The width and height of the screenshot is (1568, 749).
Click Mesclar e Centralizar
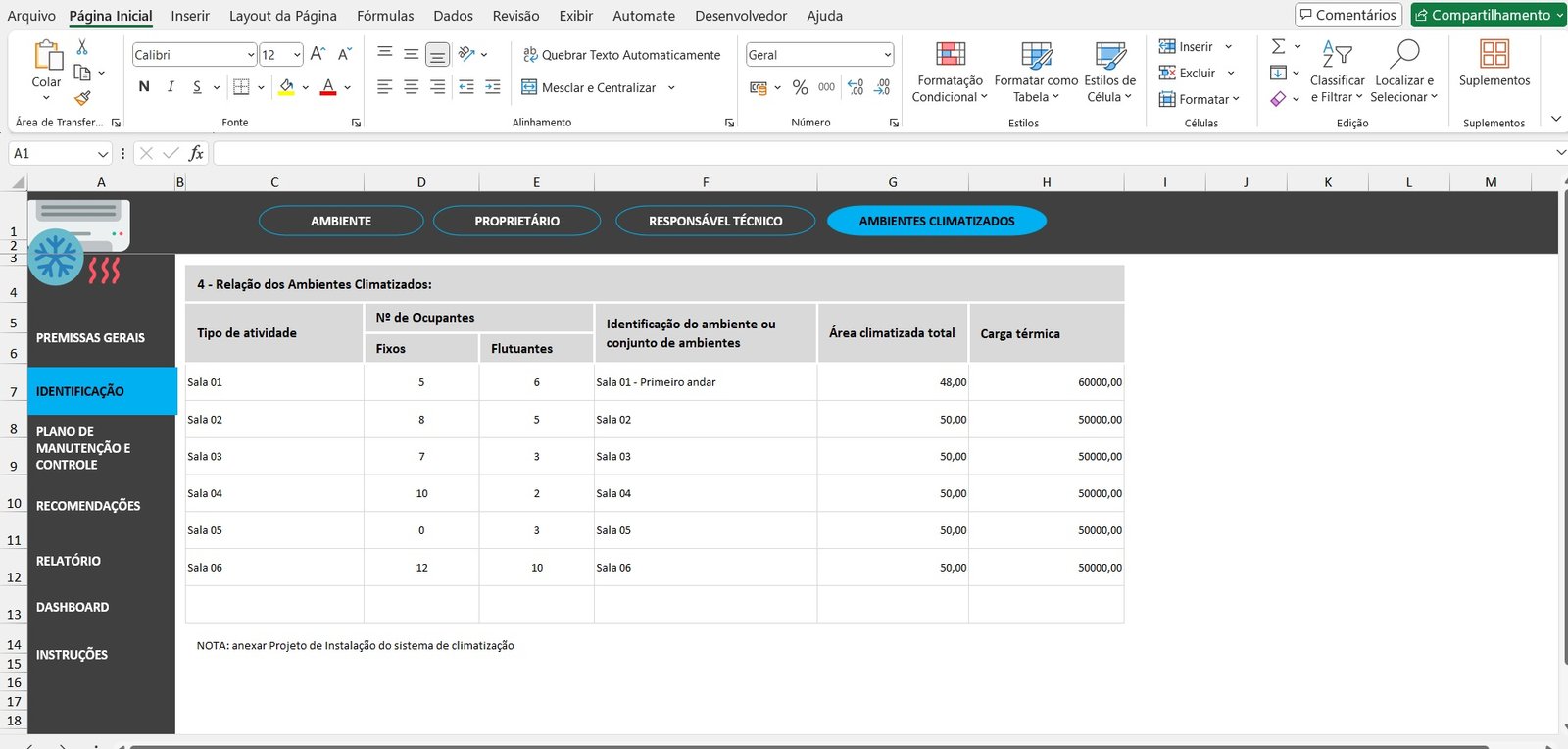coord(589,87)
